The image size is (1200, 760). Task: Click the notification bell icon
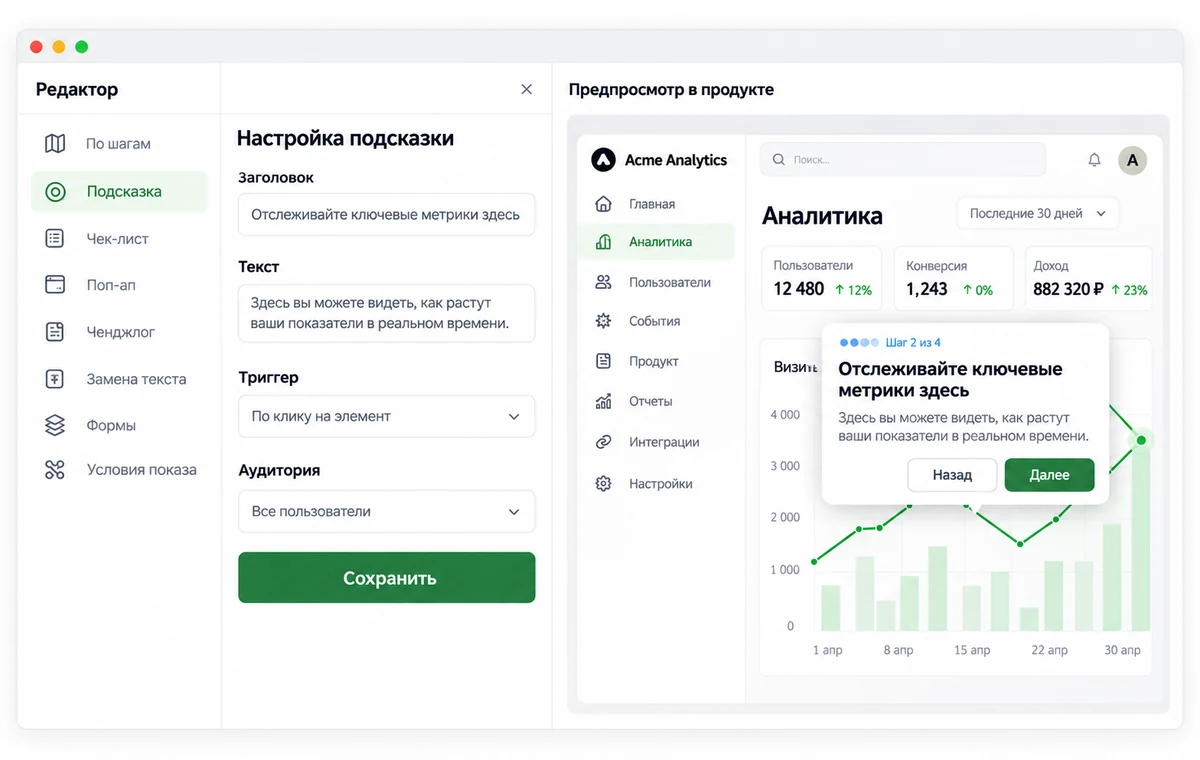pos(1094,160)
